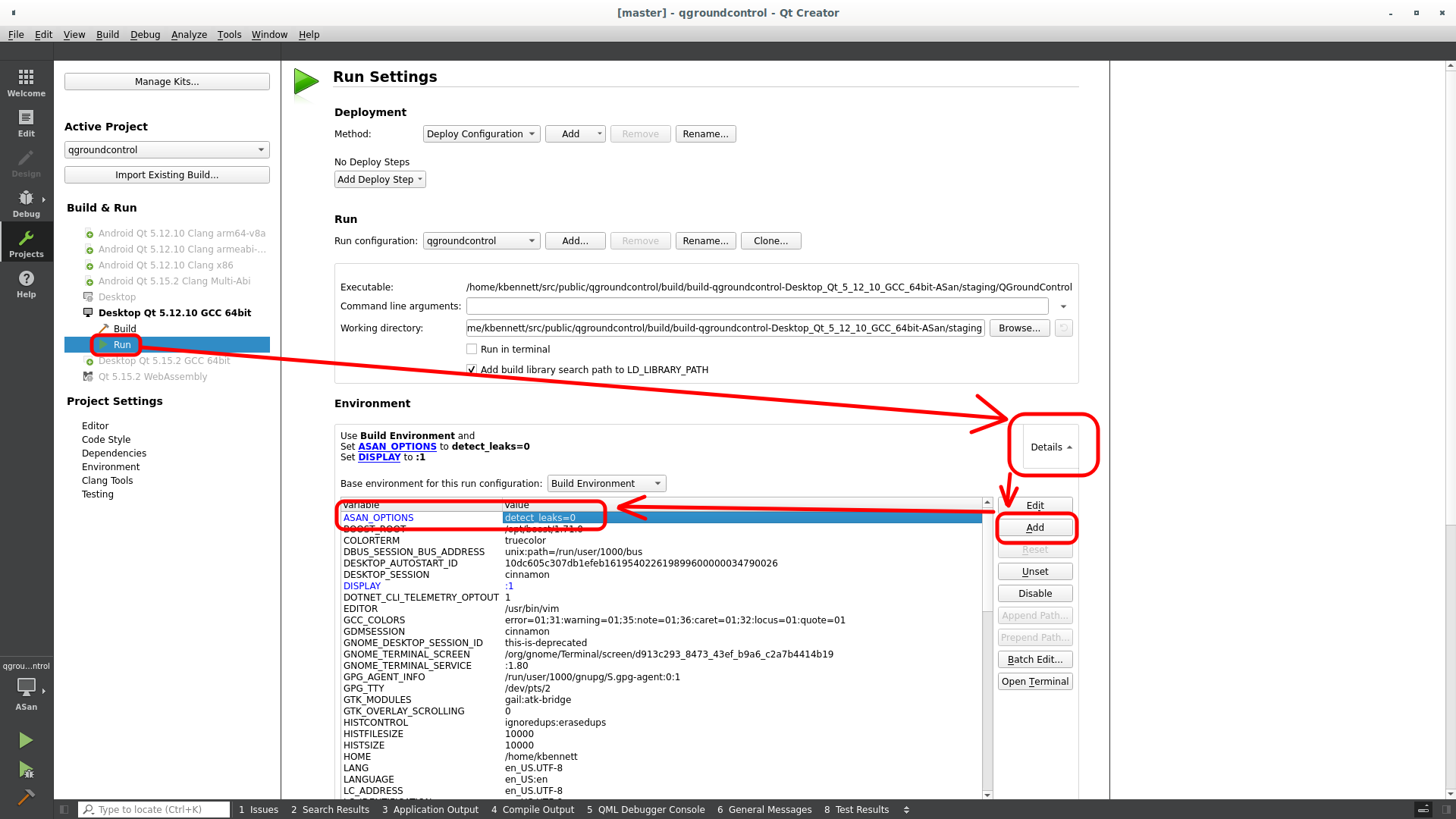Start debugging with the debug play icon
Screen dimensions: 1456x819
(25, 770)
